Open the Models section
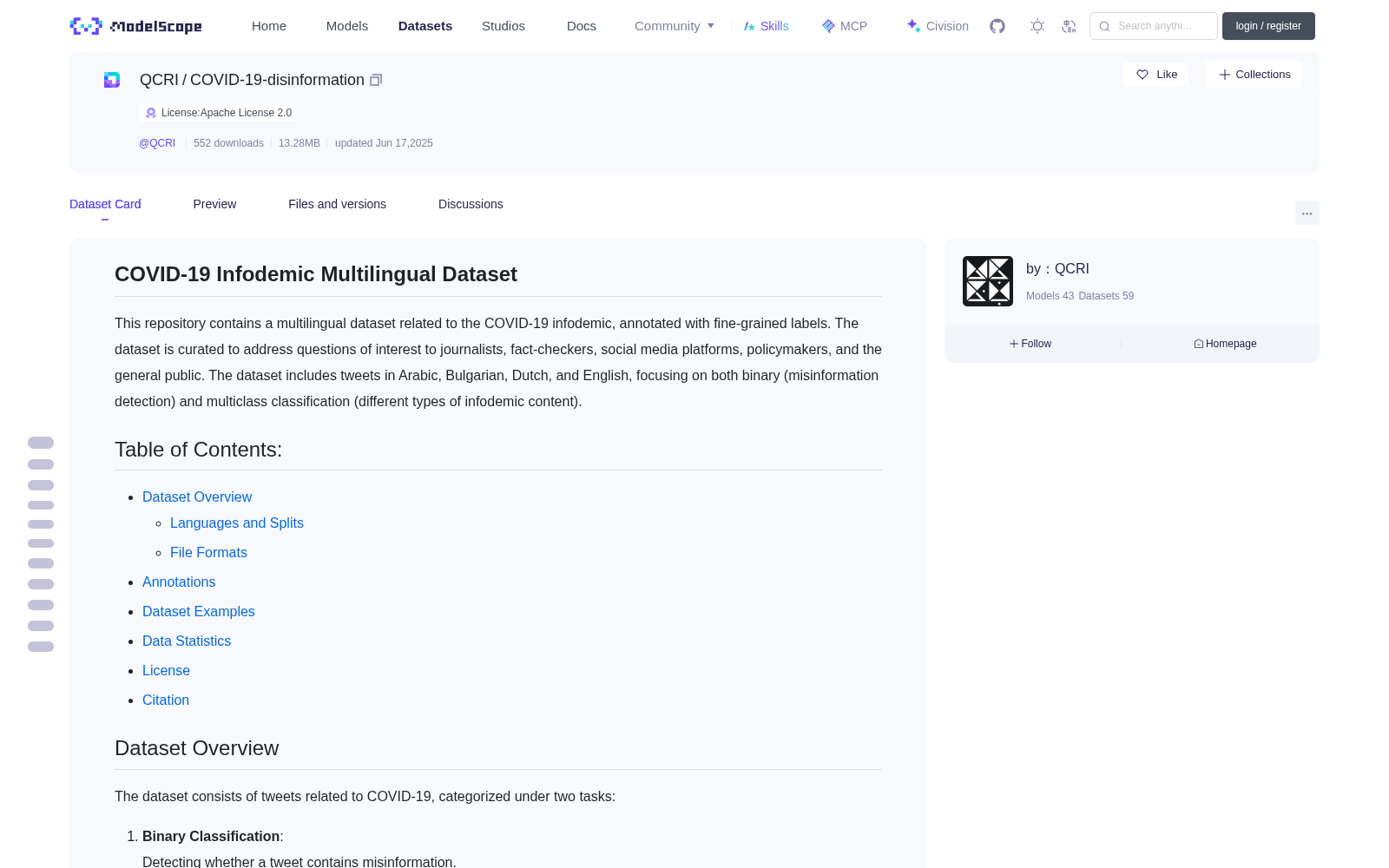1389x868 pixels. pyautogui.click(x=347, y=26)
